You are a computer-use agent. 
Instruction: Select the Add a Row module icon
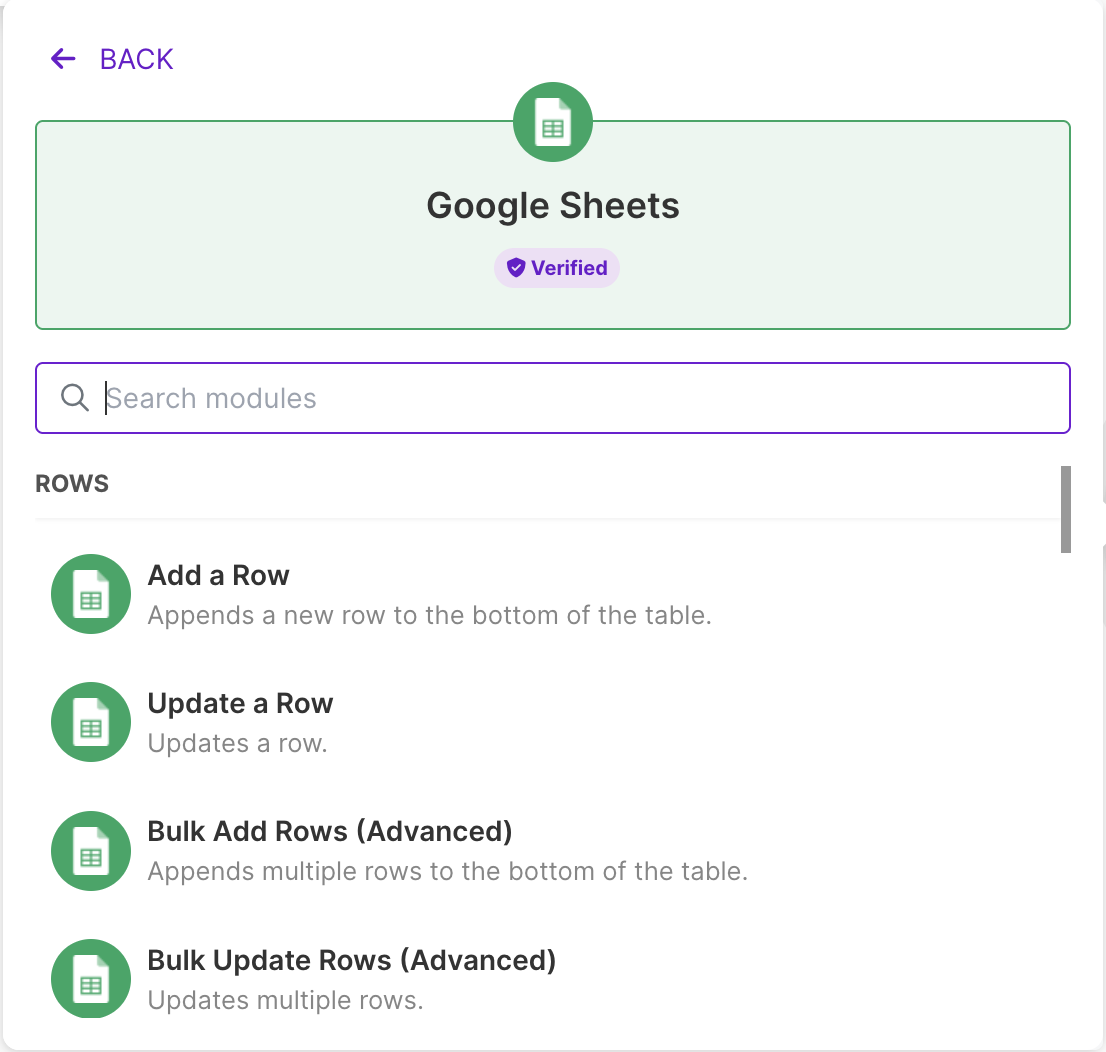pyautogui.click(x=90, y=594)
